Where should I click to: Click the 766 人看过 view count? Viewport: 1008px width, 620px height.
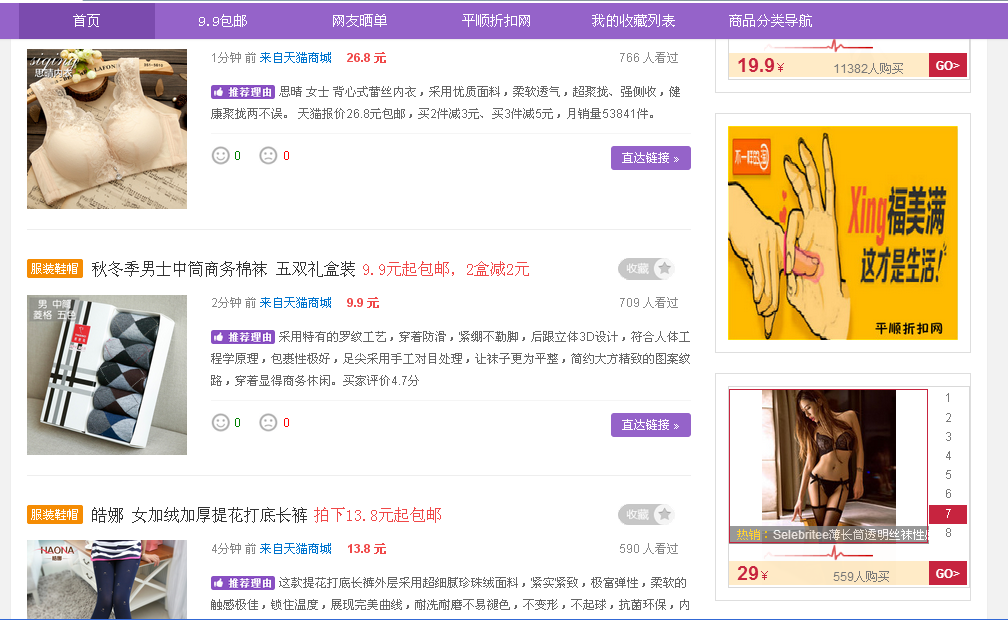(x=649, y=58)
